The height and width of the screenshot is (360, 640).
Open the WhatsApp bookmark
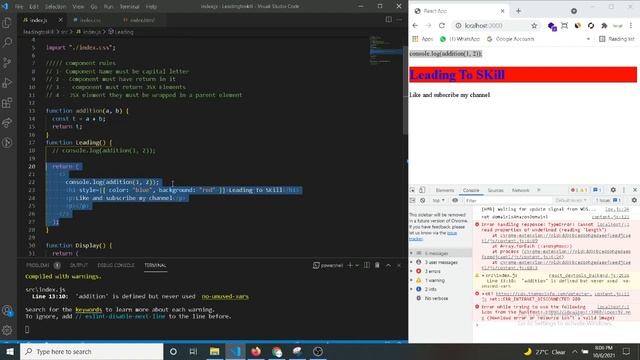pyautogui.click(x=460, y=39)
